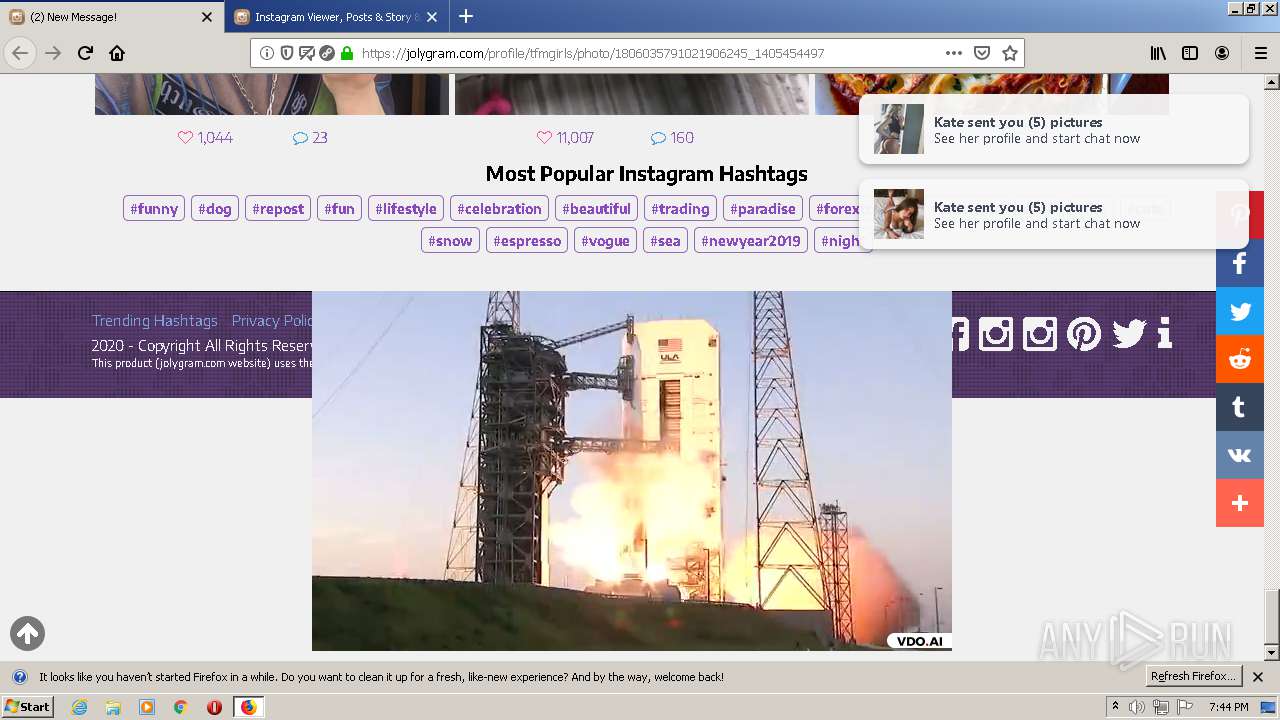Share to Twitter from side share bar
Image resolution: width=1280 pixels, height=720 pixels.
[1240, 311]
